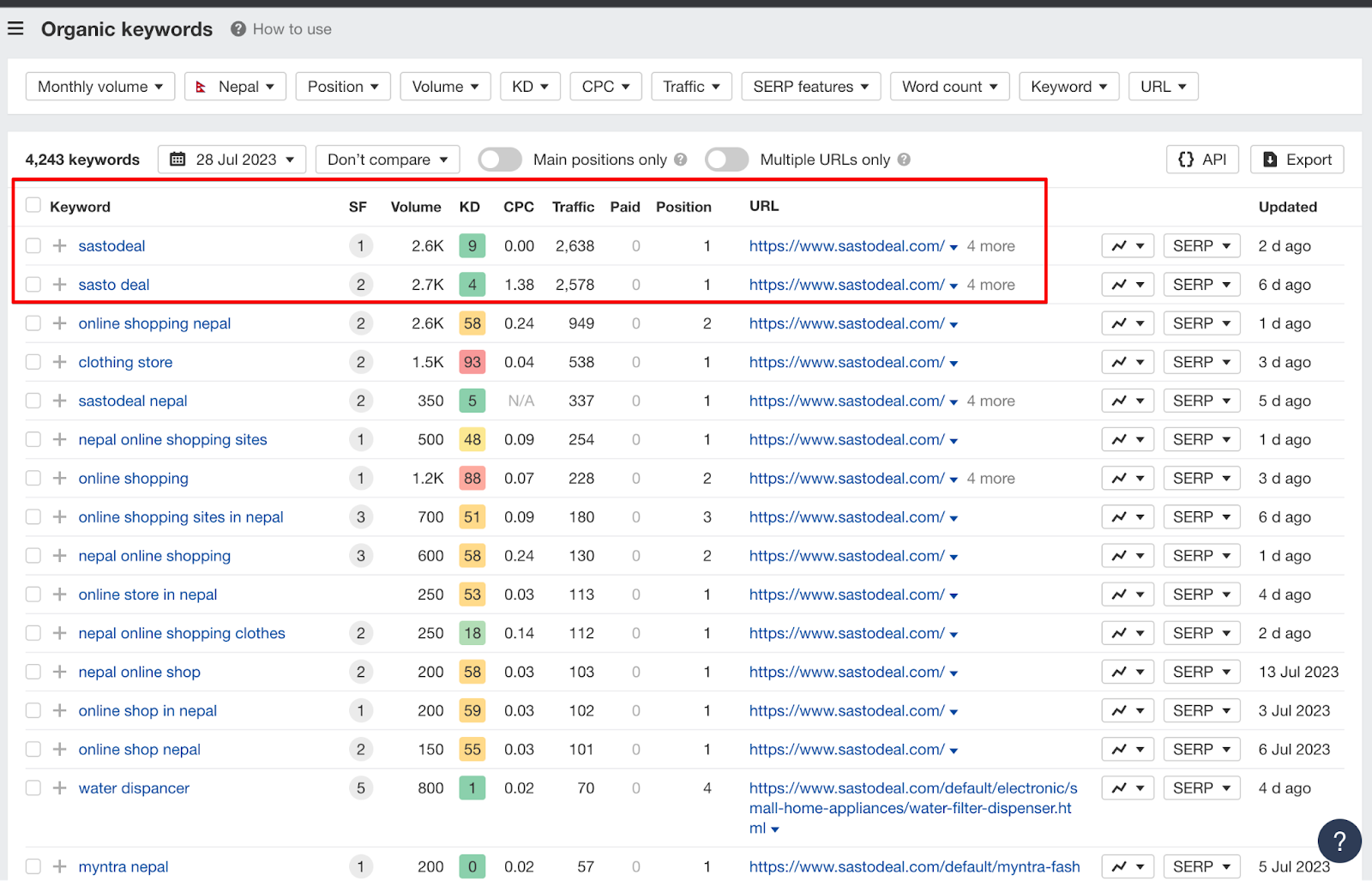Click plus icon beside nepal online shopping clothes

(59, 633)
